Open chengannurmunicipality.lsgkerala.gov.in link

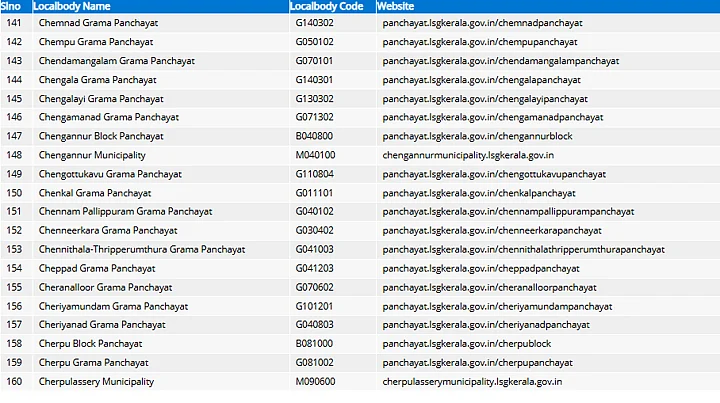pos(468,155)
